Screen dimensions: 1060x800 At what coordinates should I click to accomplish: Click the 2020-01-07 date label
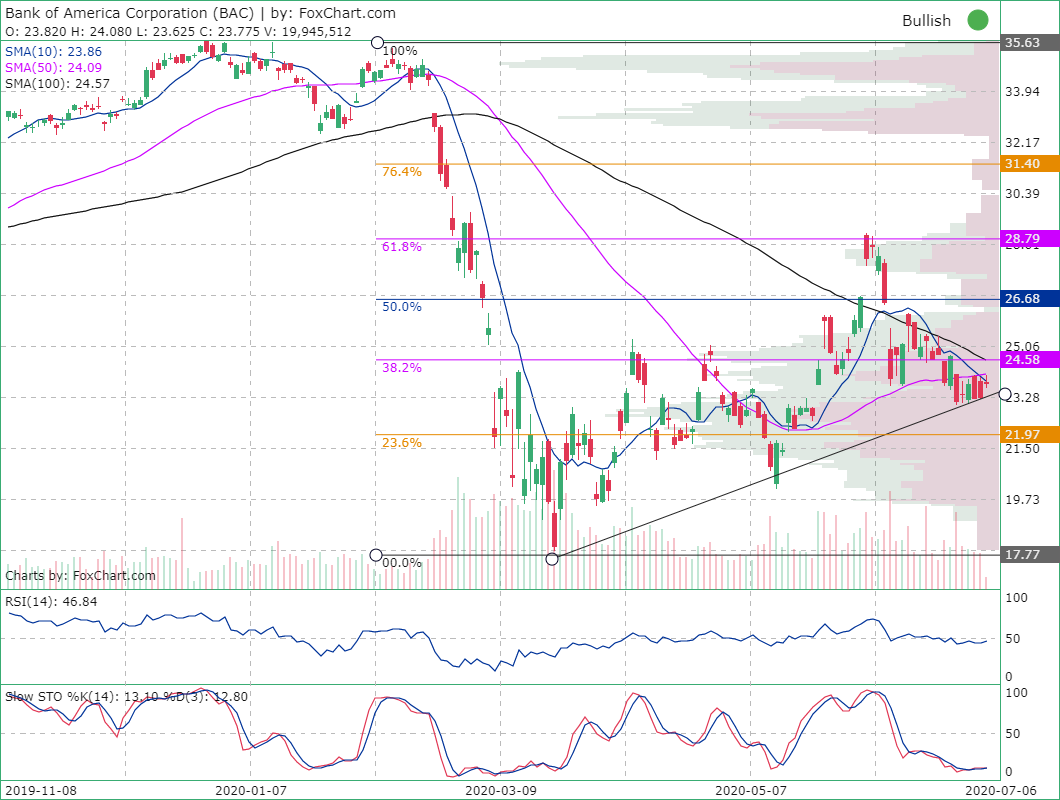(251, 791)
